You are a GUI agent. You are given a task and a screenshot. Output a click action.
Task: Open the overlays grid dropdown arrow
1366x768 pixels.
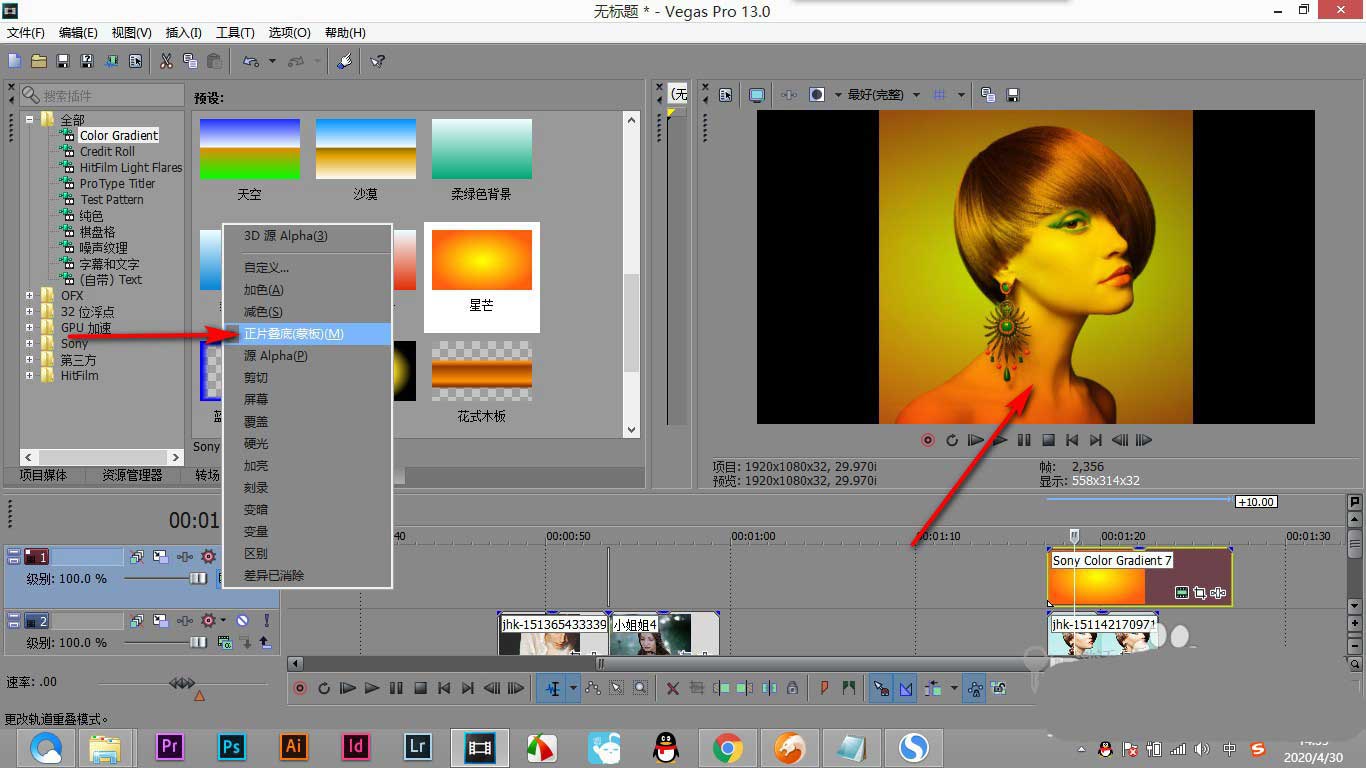[961, 95]
